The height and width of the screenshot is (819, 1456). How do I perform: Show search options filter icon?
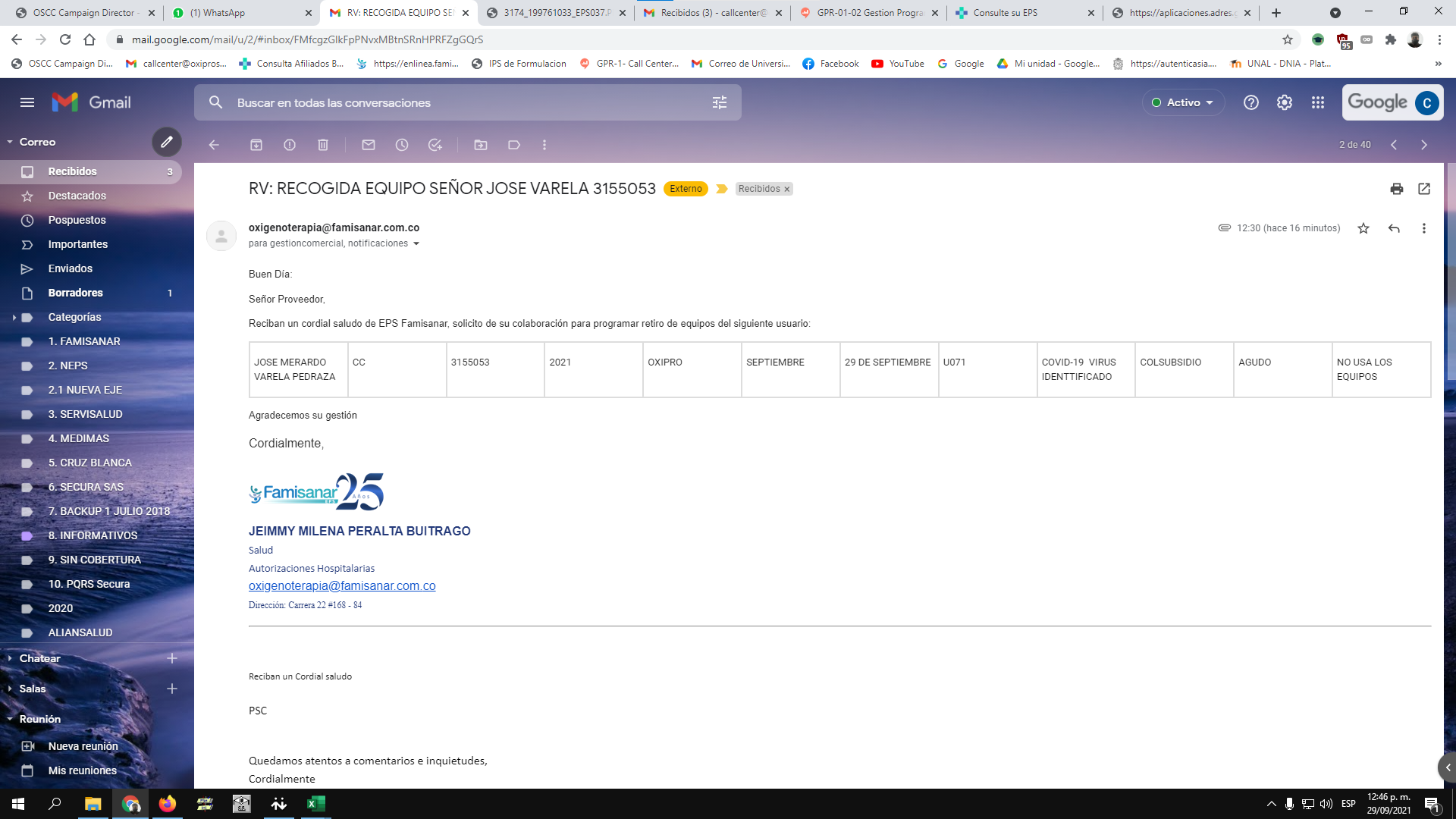coord(720,102)
